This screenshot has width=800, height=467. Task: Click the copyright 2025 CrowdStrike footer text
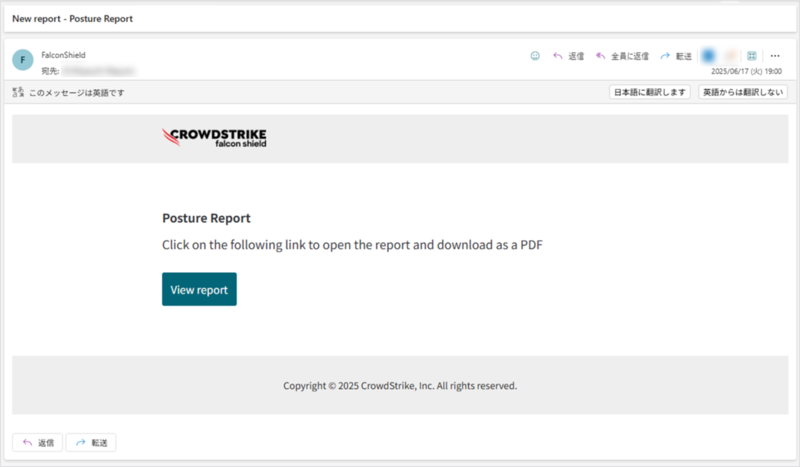click(x=400, y=386)
